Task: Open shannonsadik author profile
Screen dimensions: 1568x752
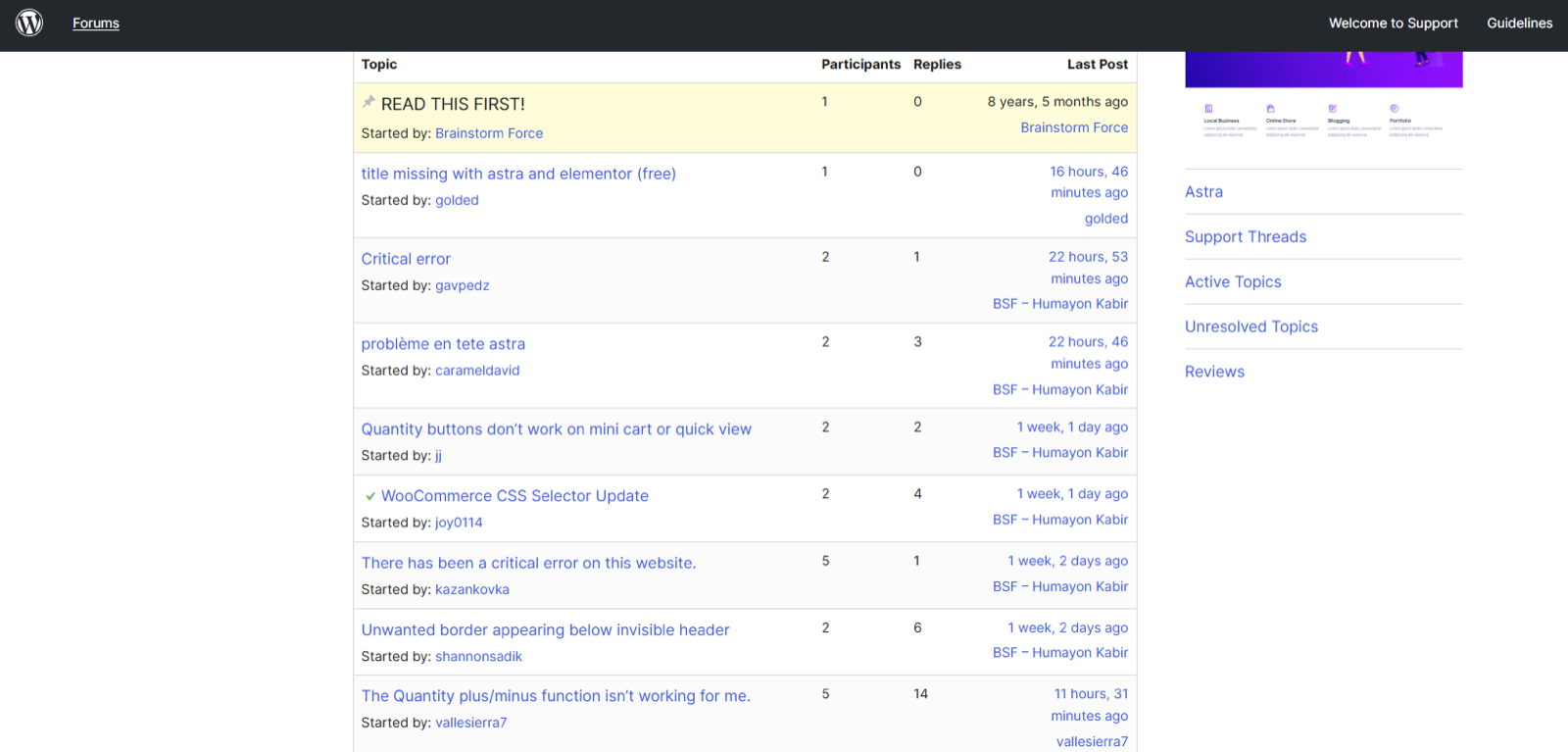Action: 478,656
